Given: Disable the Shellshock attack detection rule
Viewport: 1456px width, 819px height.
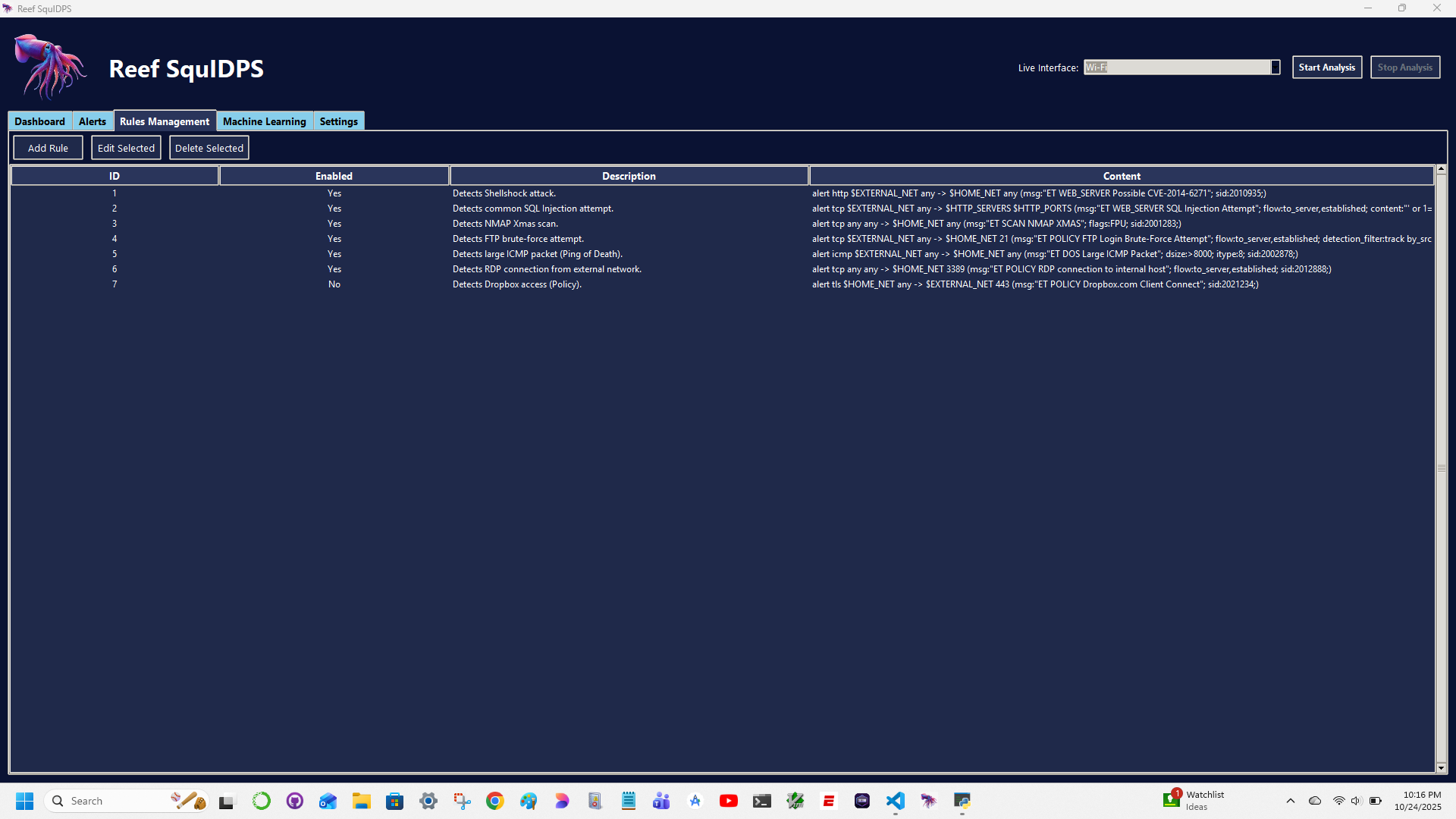Looking at the screenshot, I should [x=334, y=193].
